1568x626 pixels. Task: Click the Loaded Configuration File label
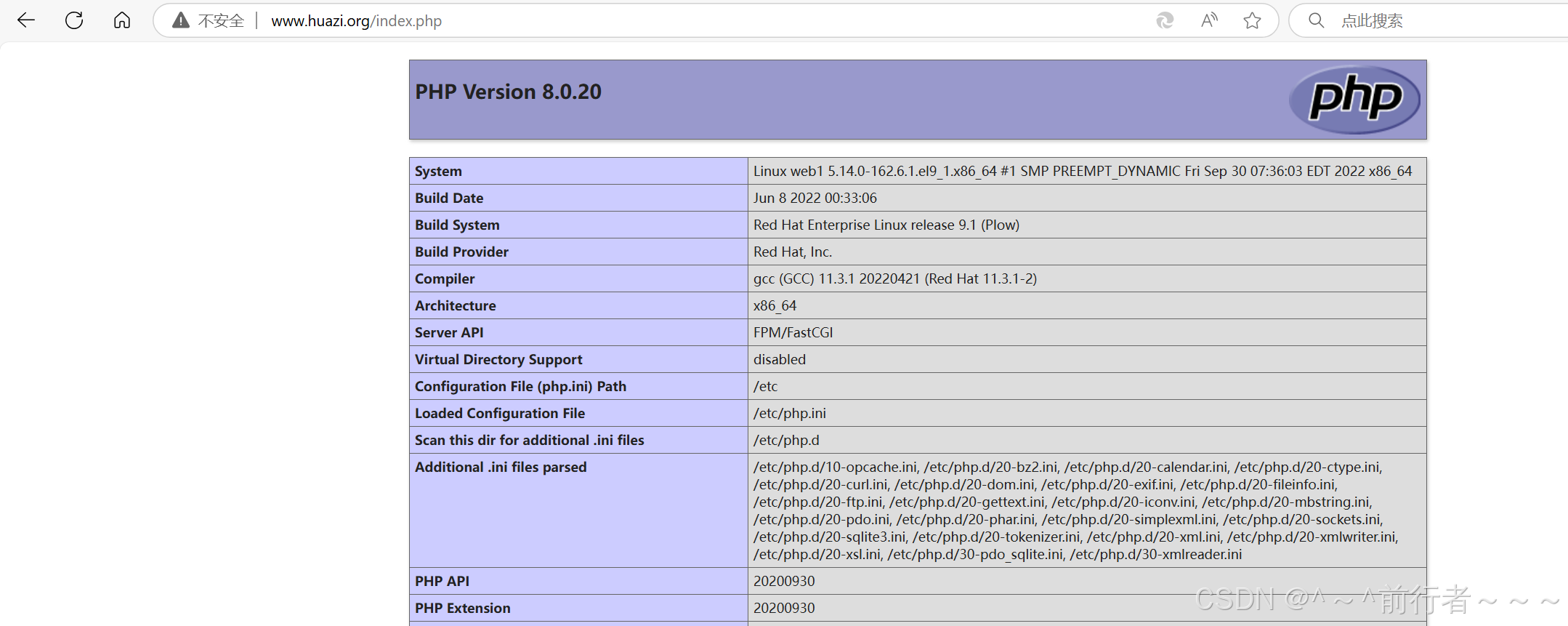coord(500,413)
